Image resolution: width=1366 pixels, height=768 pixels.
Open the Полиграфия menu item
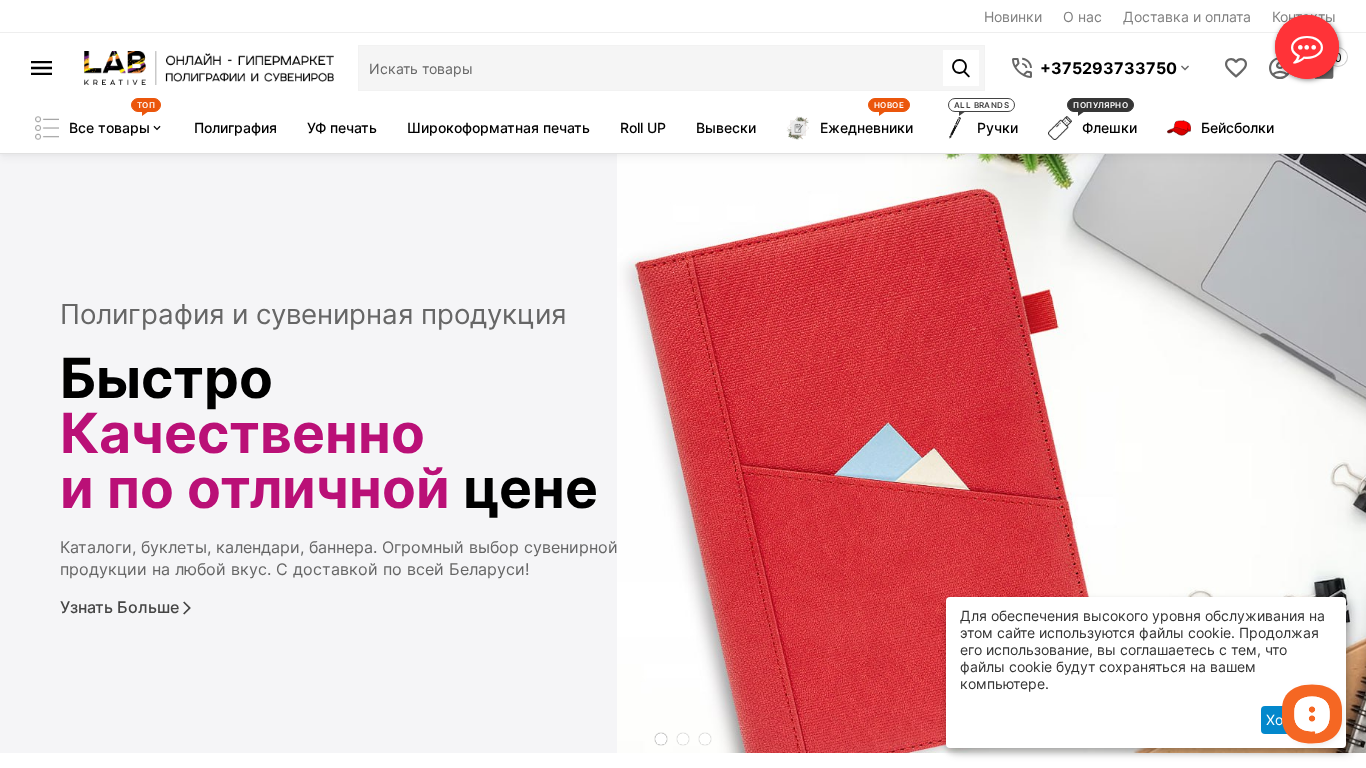click(x=235, y=128)
